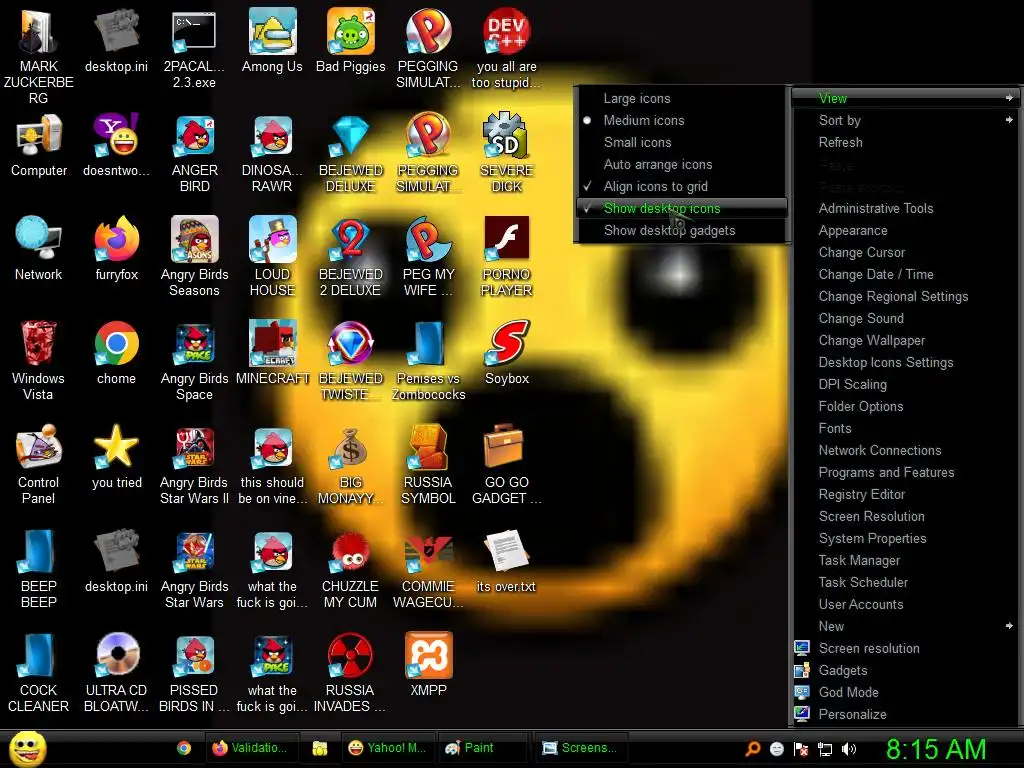Open the Bad Piggies desktop shortcut
The height and width of the screenshot is (768, 1024).
click(351, 40)
